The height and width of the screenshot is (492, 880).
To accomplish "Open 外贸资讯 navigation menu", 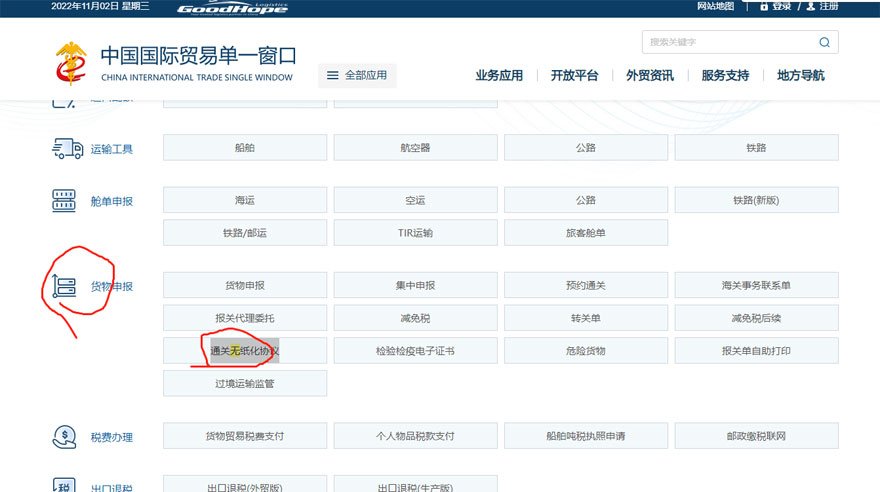I will pyautogui.click(x=650, y=75).
